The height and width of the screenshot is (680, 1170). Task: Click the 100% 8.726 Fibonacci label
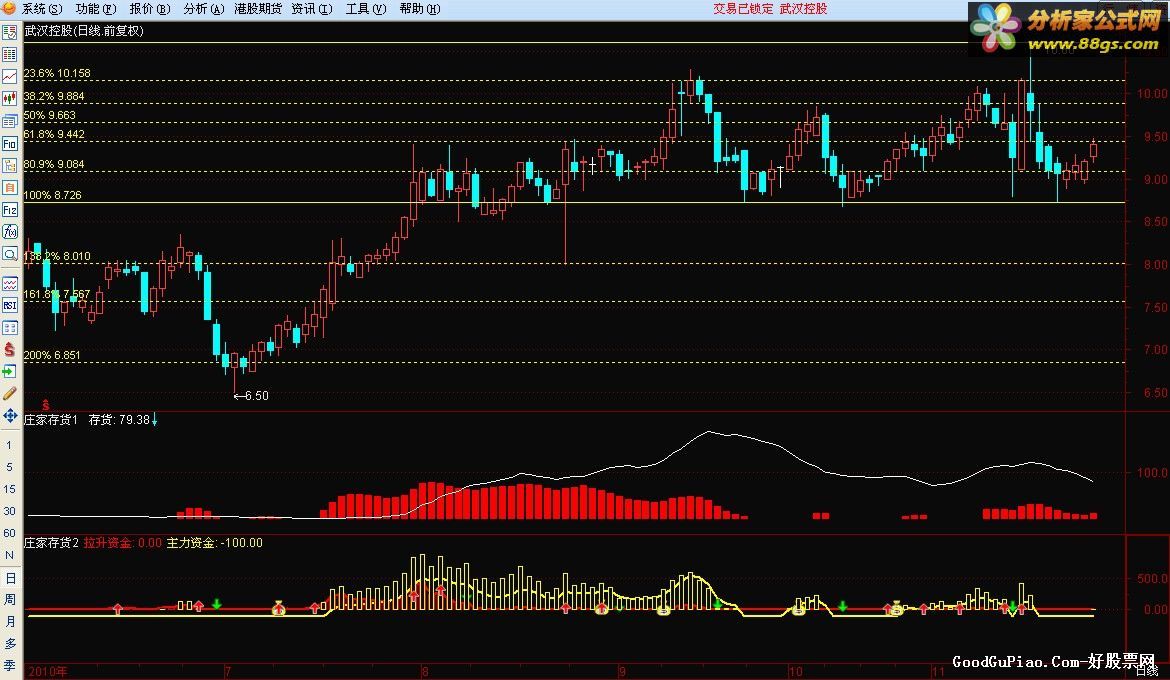pyautogui.click(x=52, y=195)
